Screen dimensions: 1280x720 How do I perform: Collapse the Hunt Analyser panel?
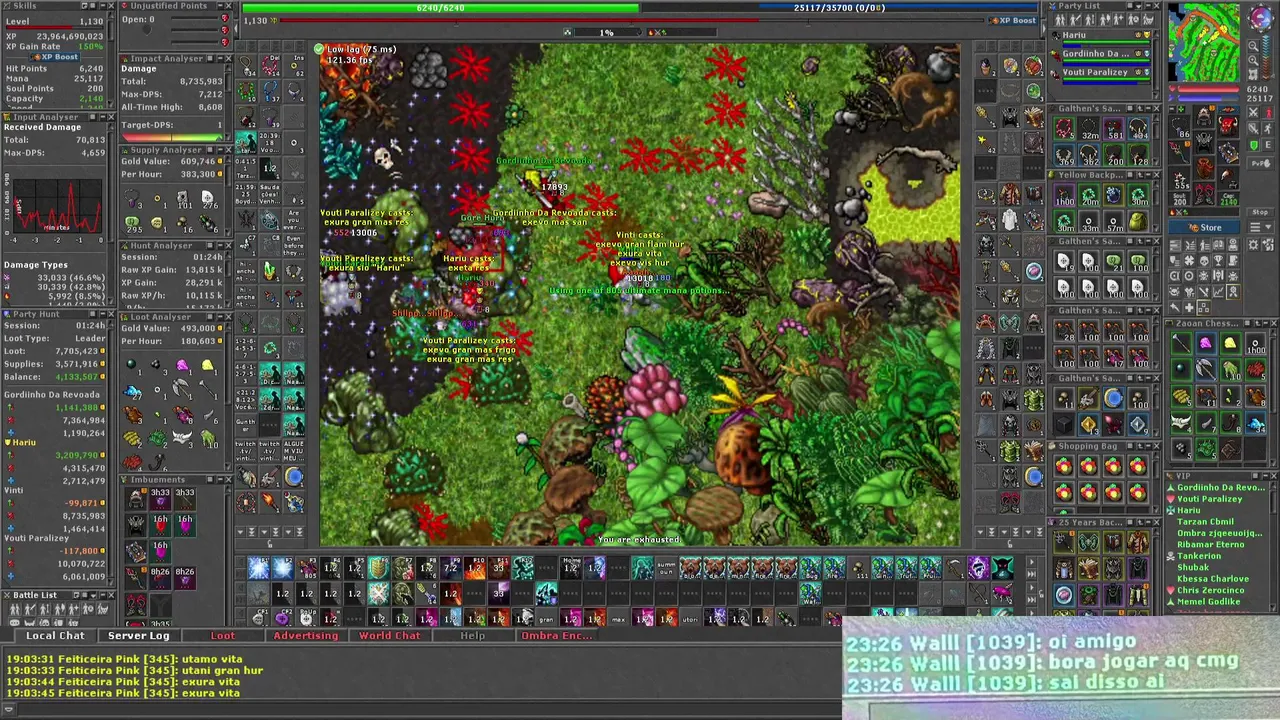coord(220,245)
